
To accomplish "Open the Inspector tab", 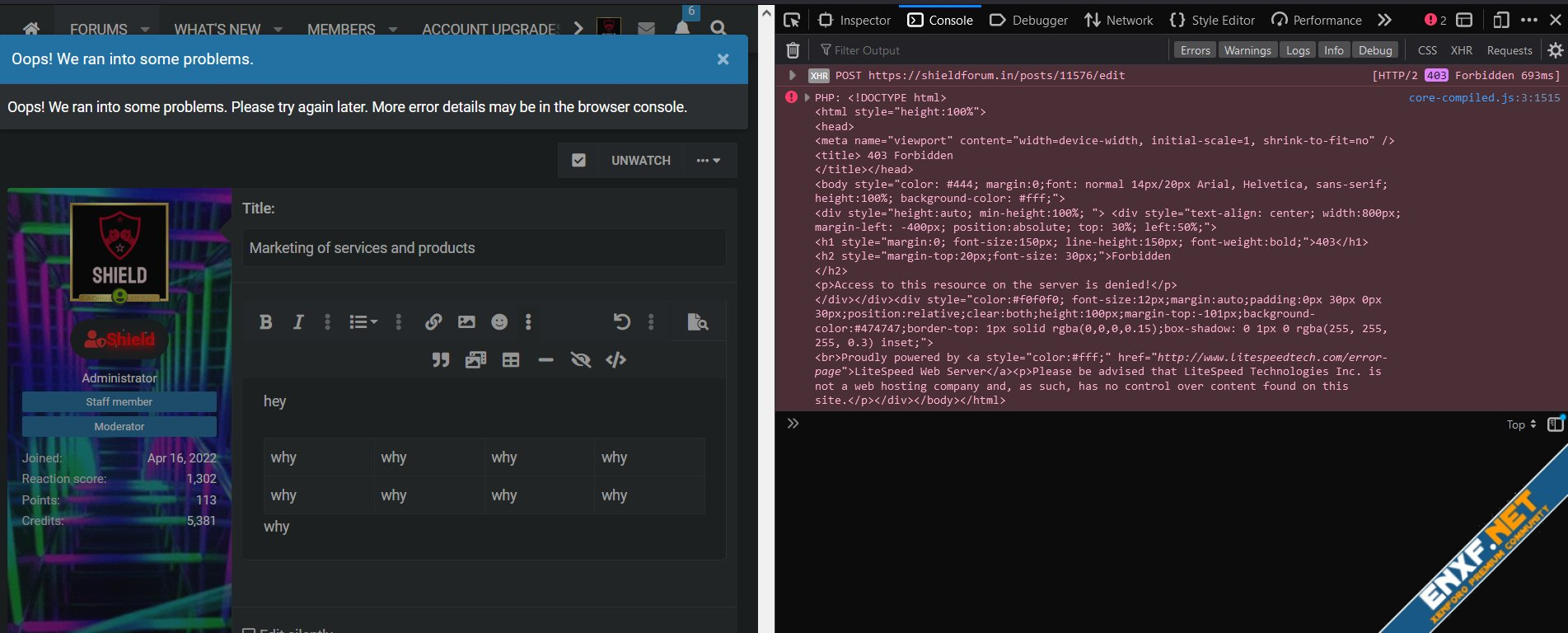I will (854, 20).
